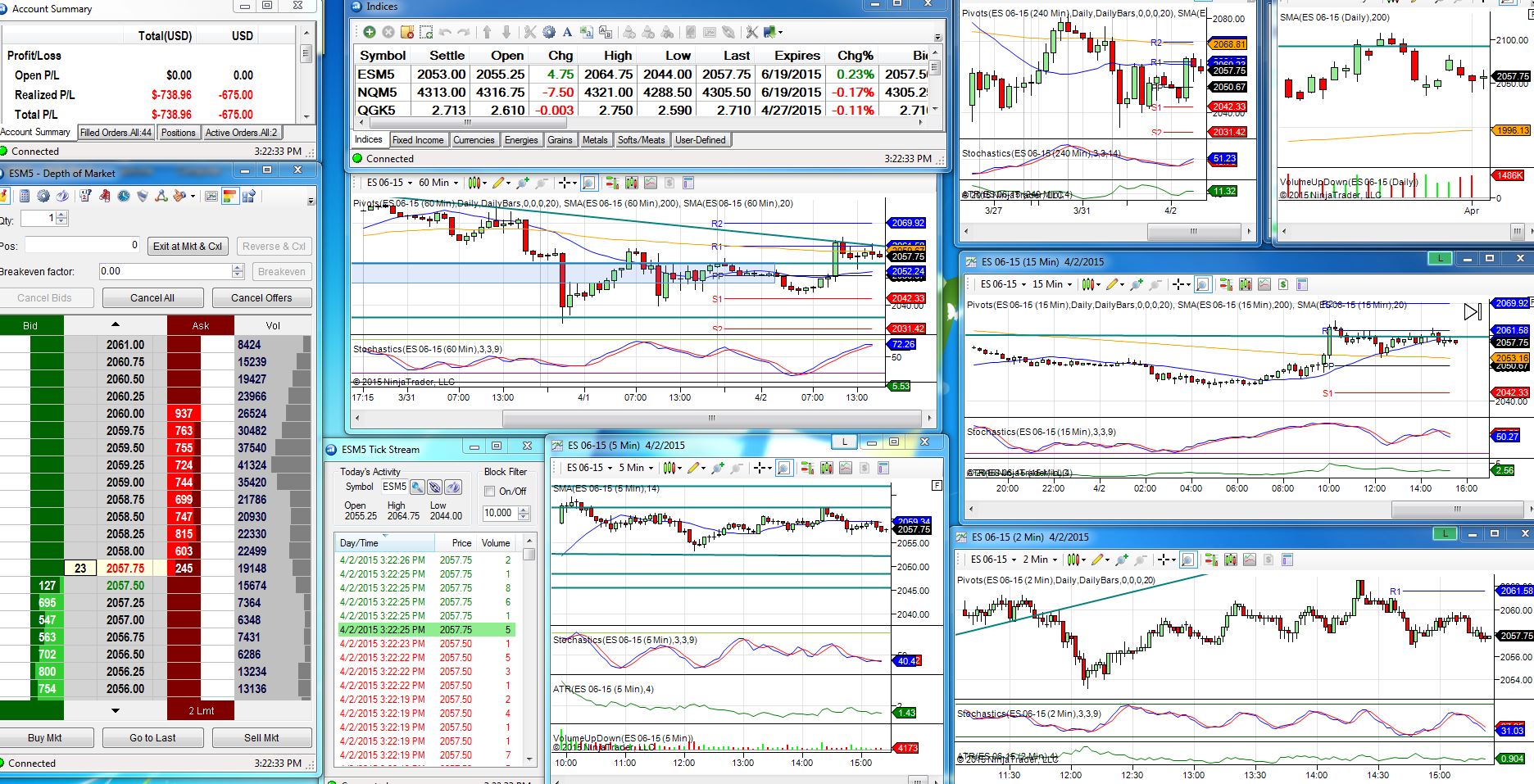The height and width of the screenshot is (784, 1534).
Task: Toggle green L link button on 2 Min chart
Action: [1445, 534]
